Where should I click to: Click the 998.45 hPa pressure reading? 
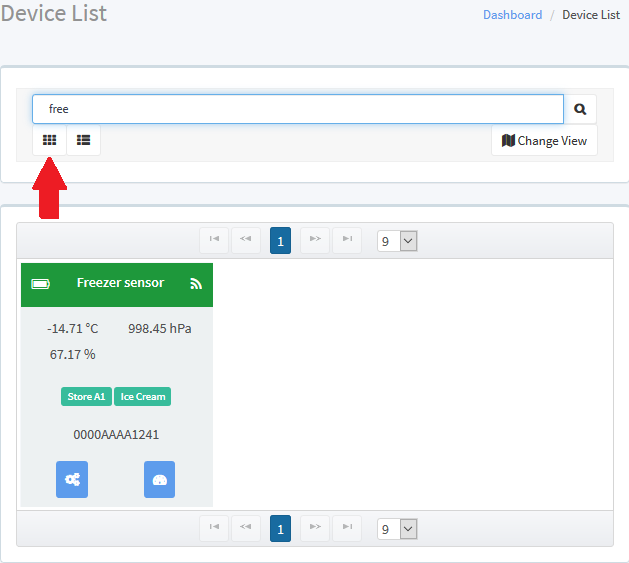pyautogui.click(x=160, y=329)
